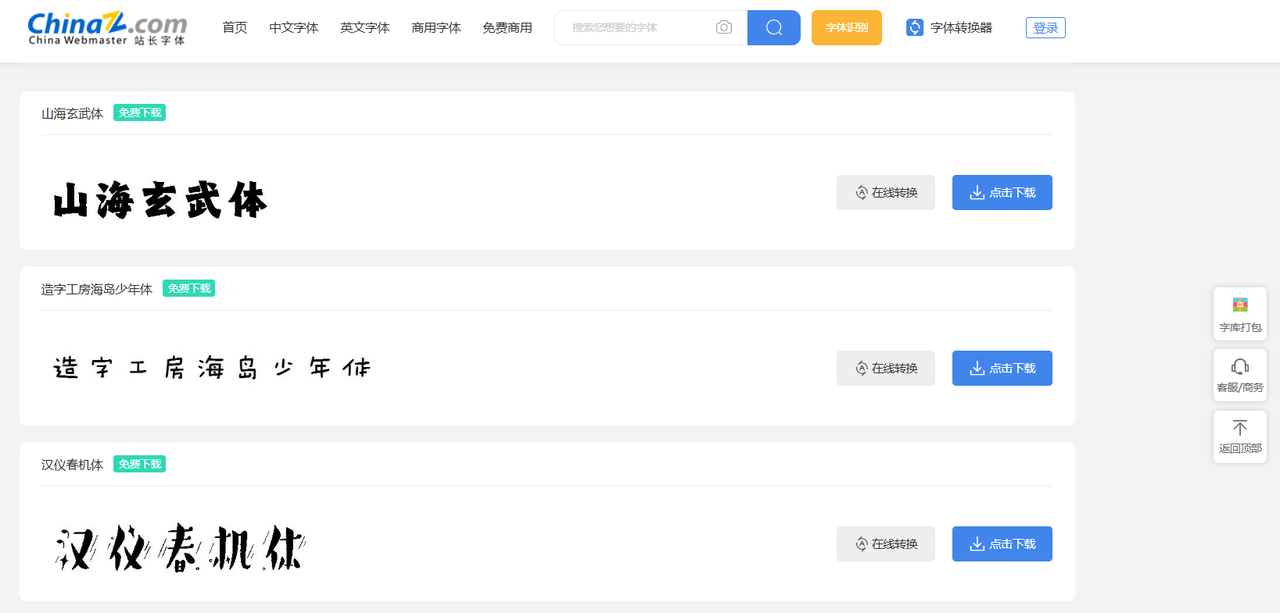1280x613 pixels.
Task: Click the orange 字体识别 button
Action: [x=846, y=28]
